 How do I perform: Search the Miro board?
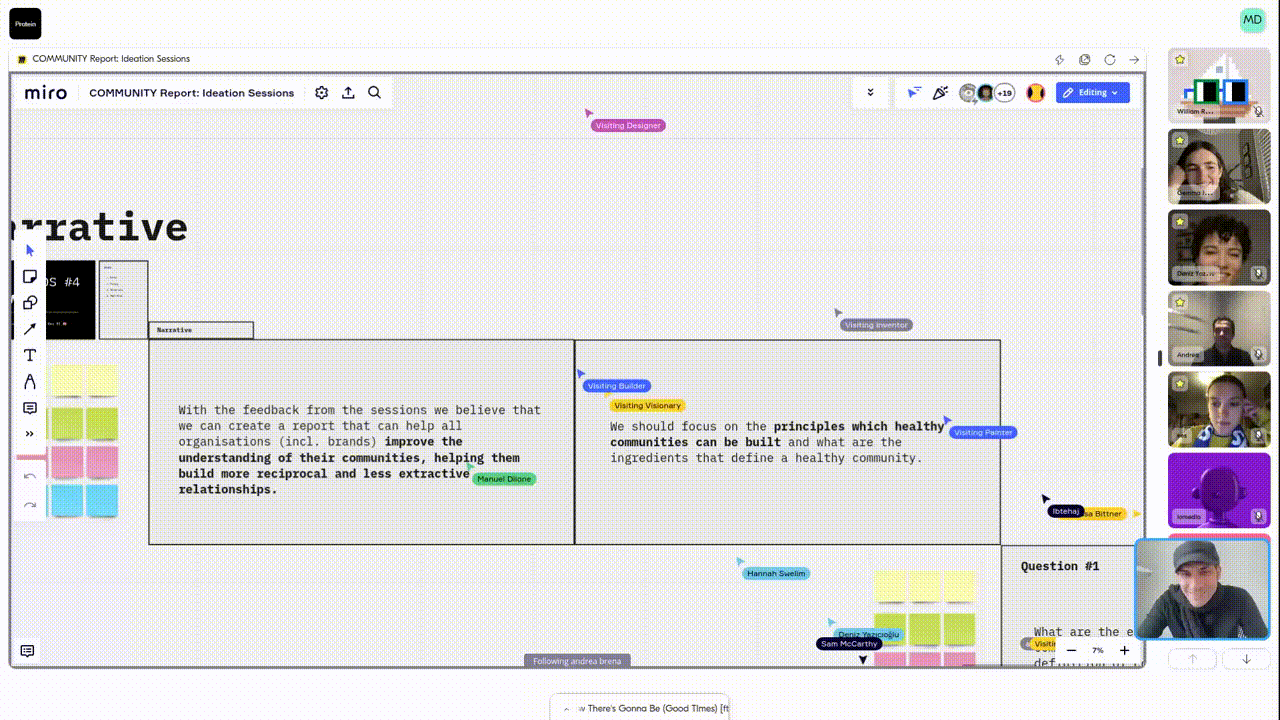tap(375, 92)
